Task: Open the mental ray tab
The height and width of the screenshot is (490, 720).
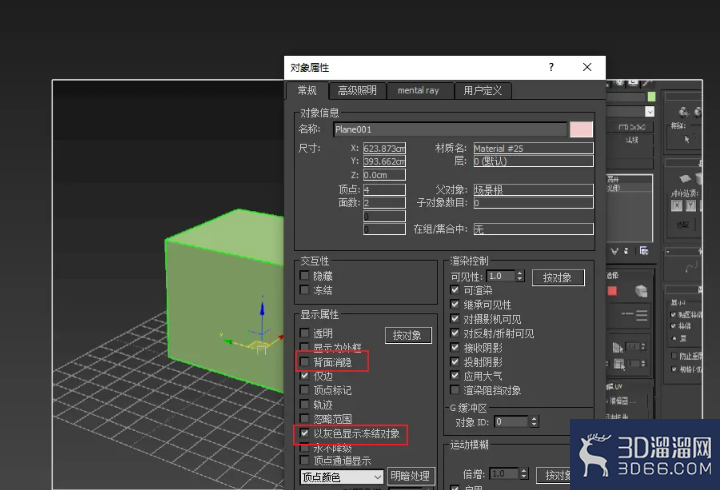Action: (x=418, y=90)
